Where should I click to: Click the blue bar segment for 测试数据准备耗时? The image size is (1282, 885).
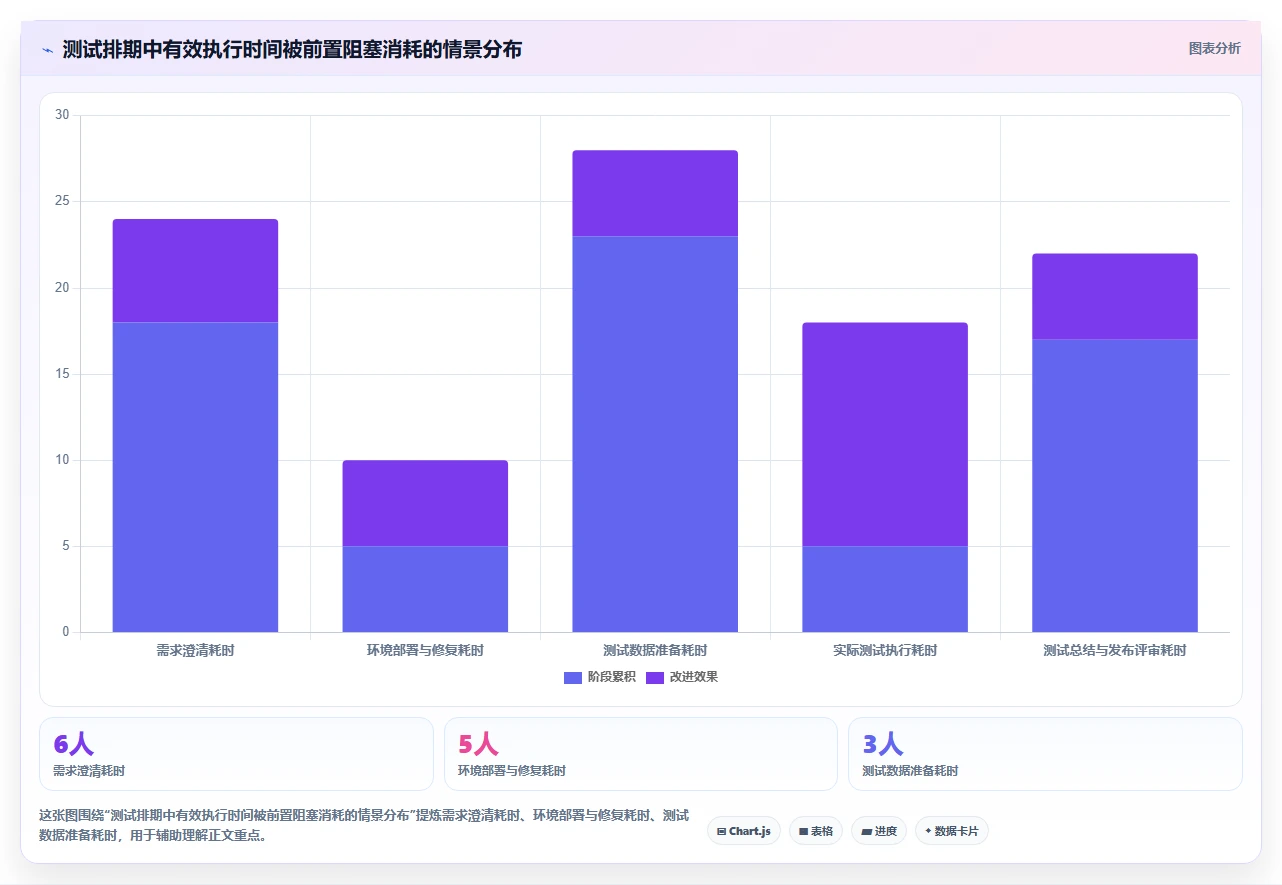click(x=655, y=434)
